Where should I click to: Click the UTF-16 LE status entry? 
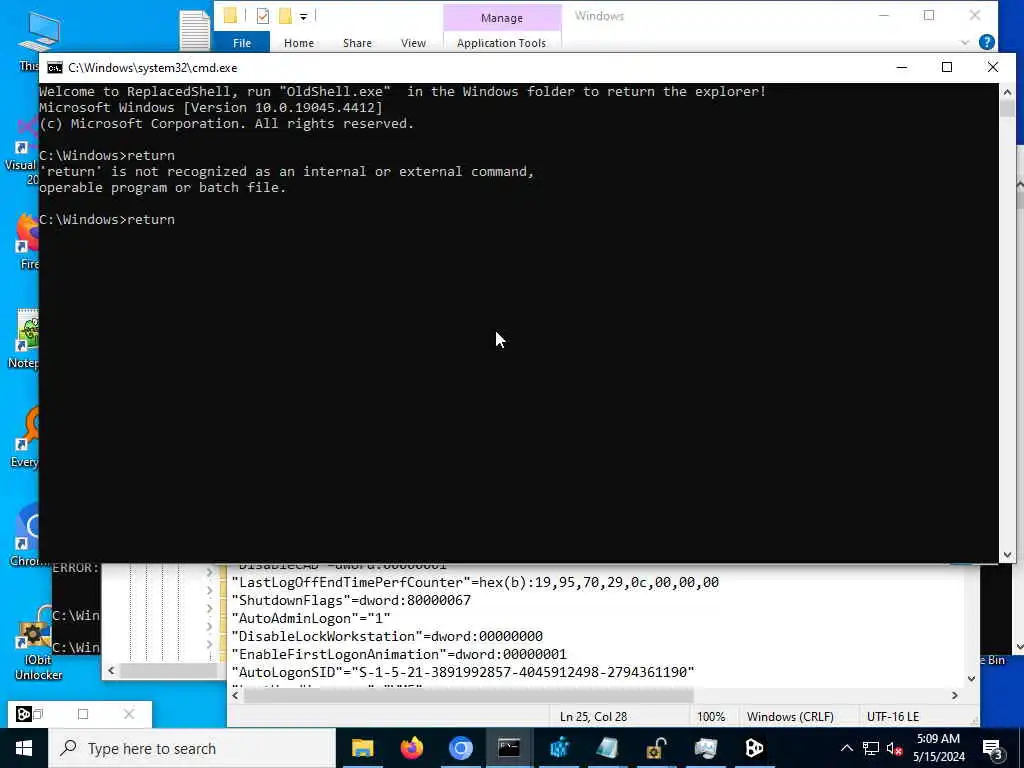(x=893, y=716)
